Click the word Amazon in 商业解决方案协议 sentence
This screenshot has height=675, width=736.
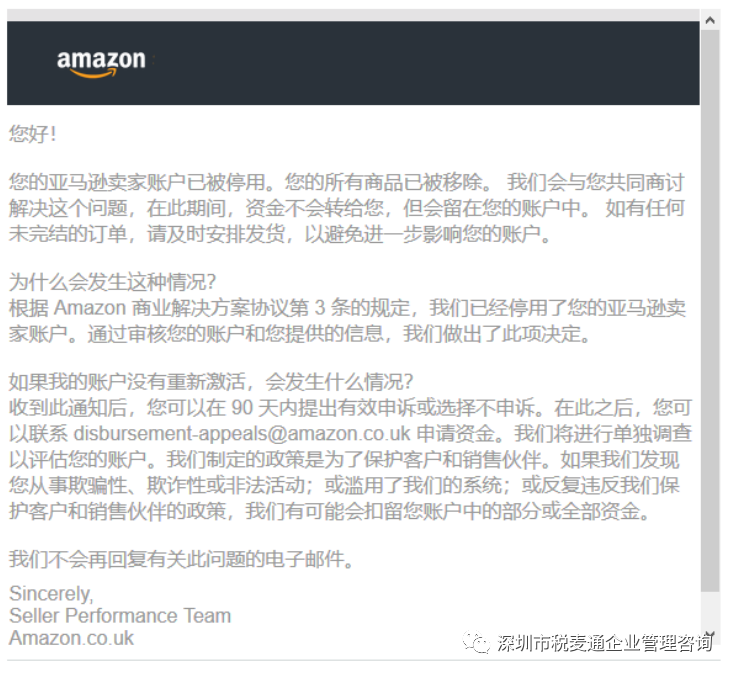[x=90, y=308]
